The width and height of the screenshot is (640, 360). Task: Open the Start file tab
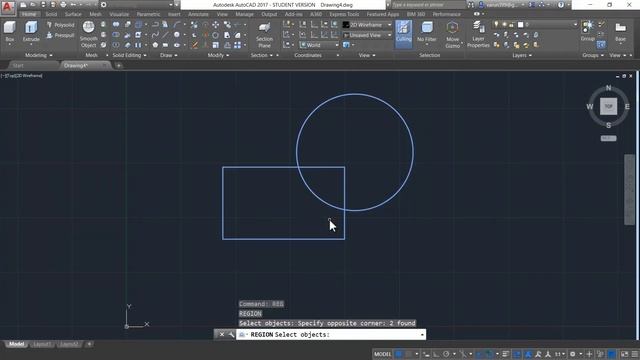point(18,65)
